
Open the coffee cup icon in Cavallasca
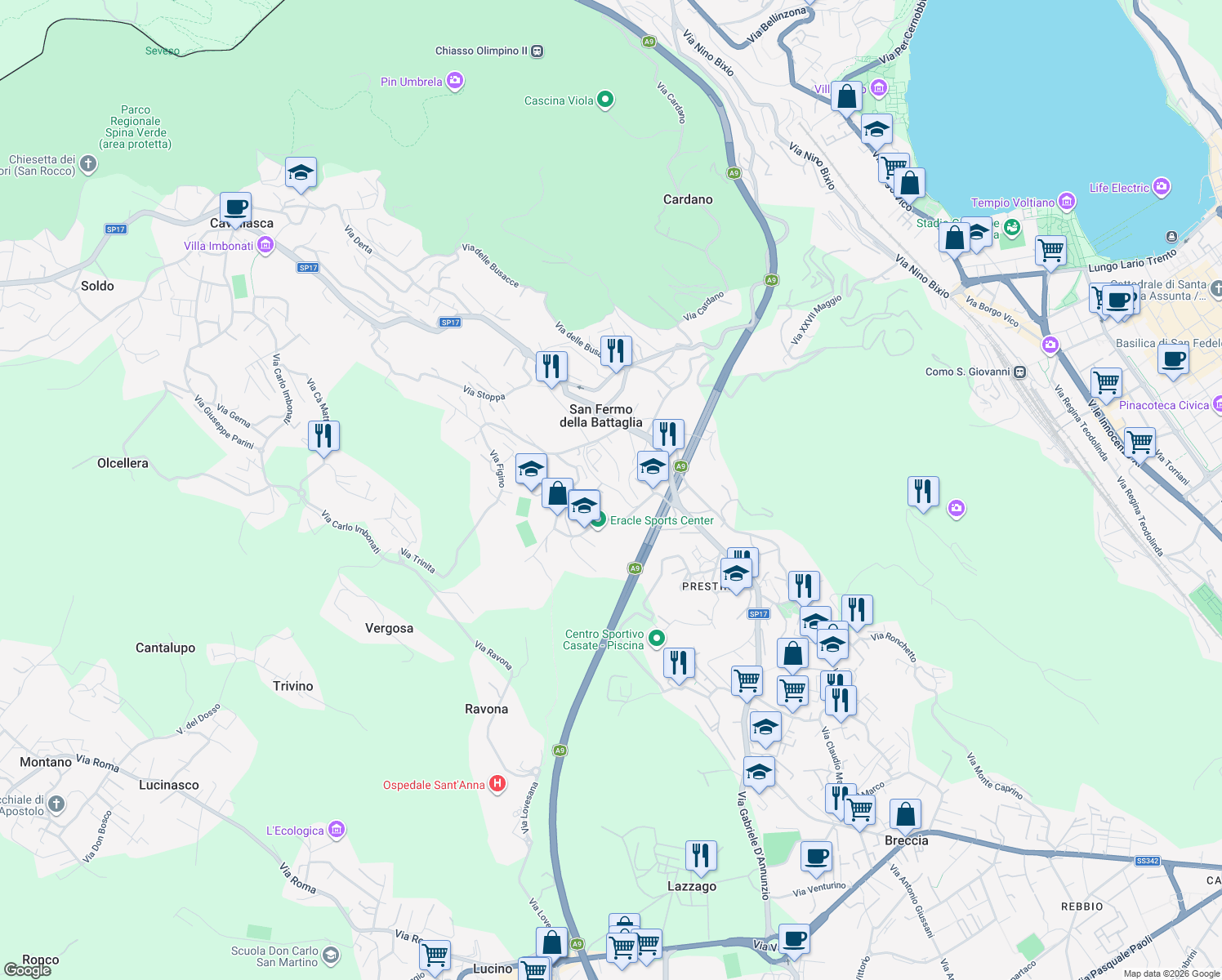click(235, 207)
